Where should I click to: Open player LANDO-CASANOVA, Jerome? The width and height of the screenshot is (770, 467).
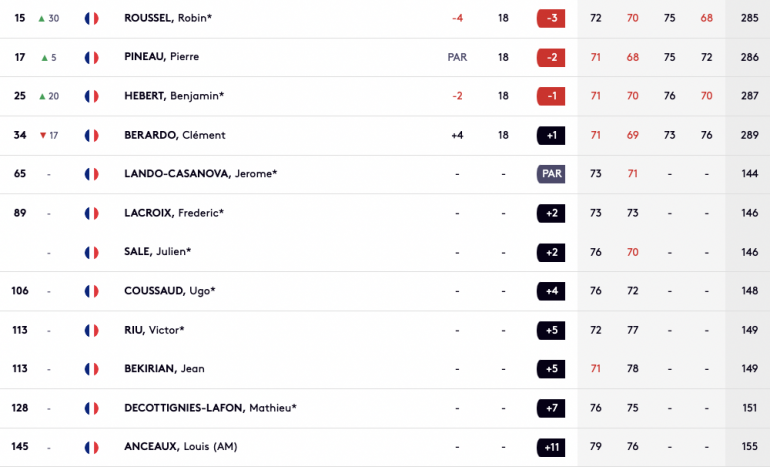[x=200, y=174]
